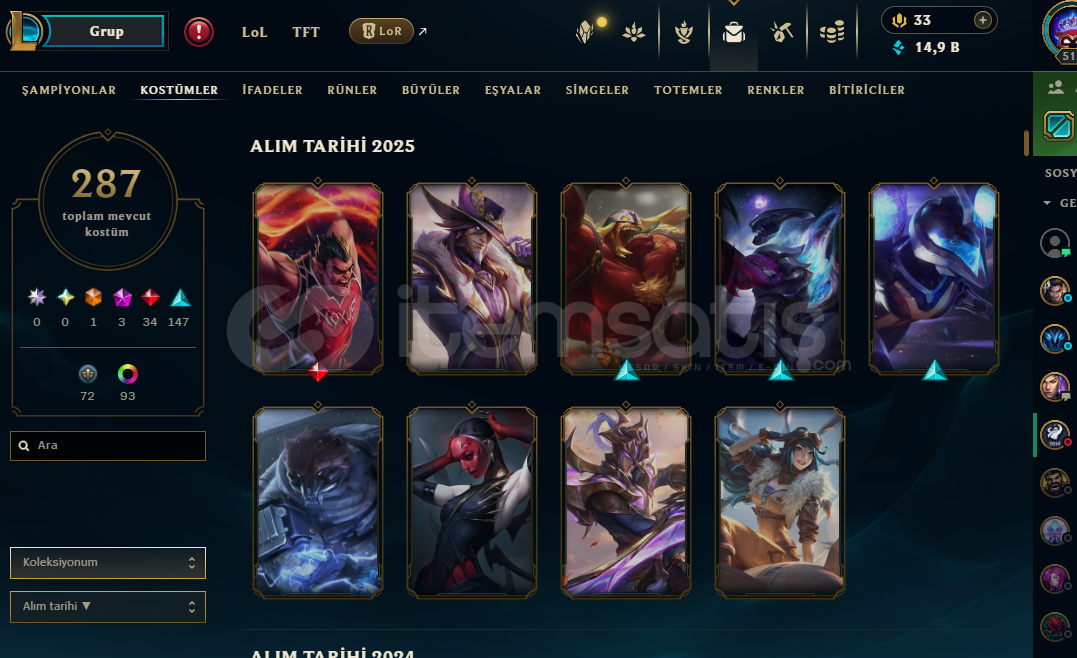Open the Store coins icon

832,32
